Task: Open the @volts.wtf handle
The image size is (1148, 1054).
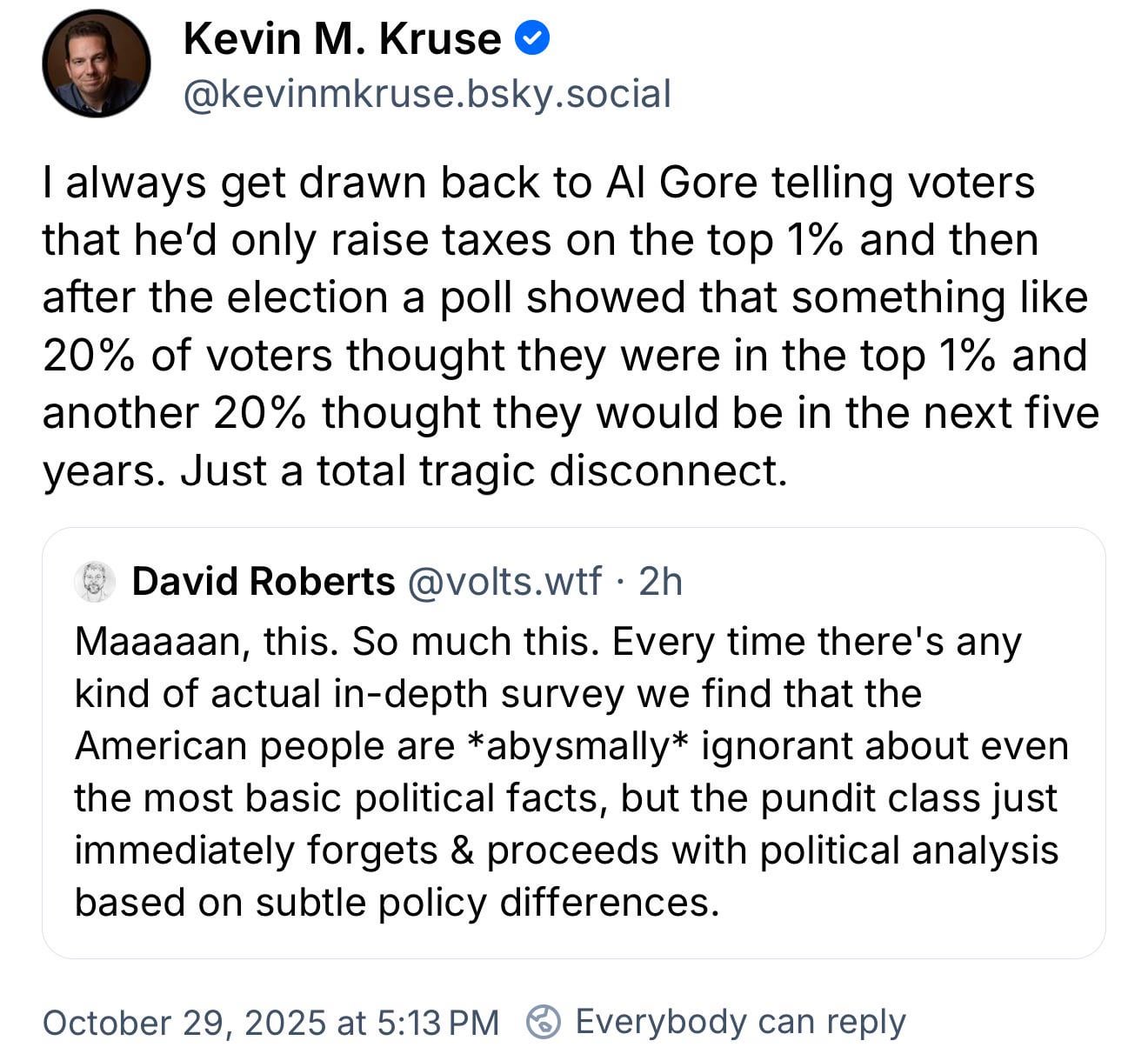Action: tap(504, 581)
